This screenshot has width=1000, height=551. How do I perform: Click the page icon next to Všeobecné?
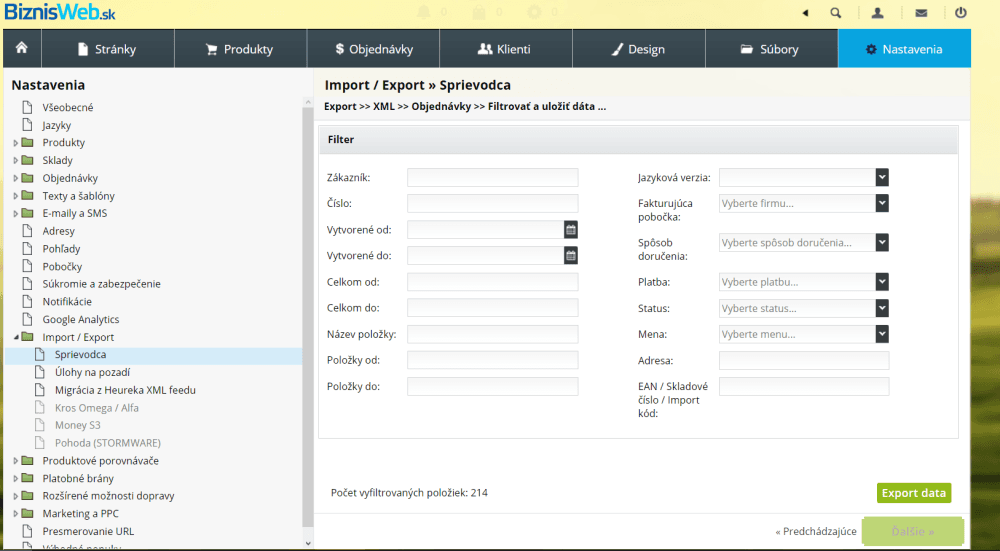point(27,107)
